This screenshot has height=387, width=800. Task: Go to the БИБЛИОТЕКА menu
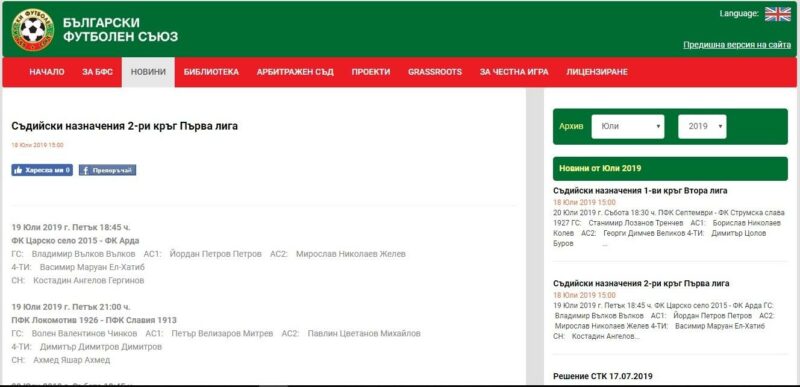point(211,72)
